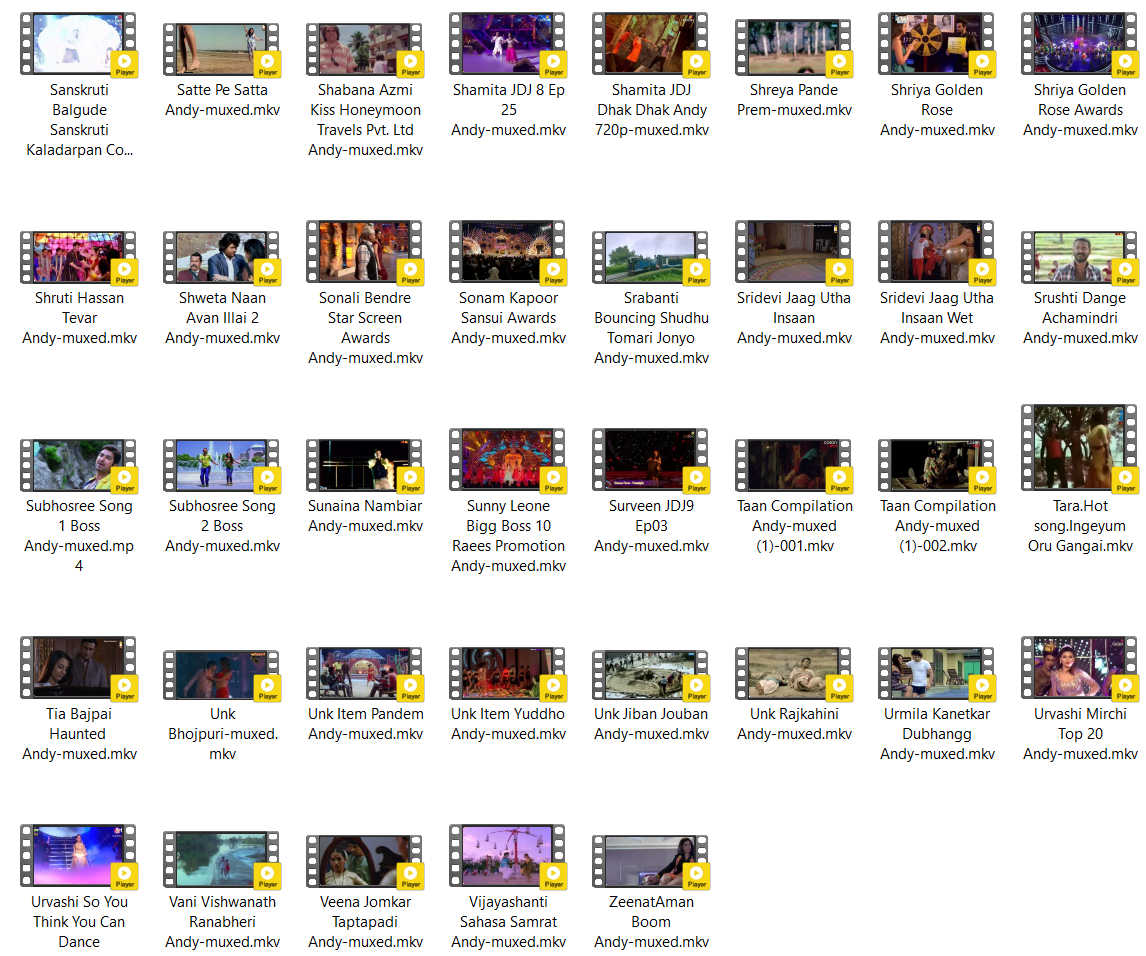Screen dimensions: 1146x956
Task: Select the Tara.Hot song.Ingeyum Oru Gangai video icon
Action: 1080,448
